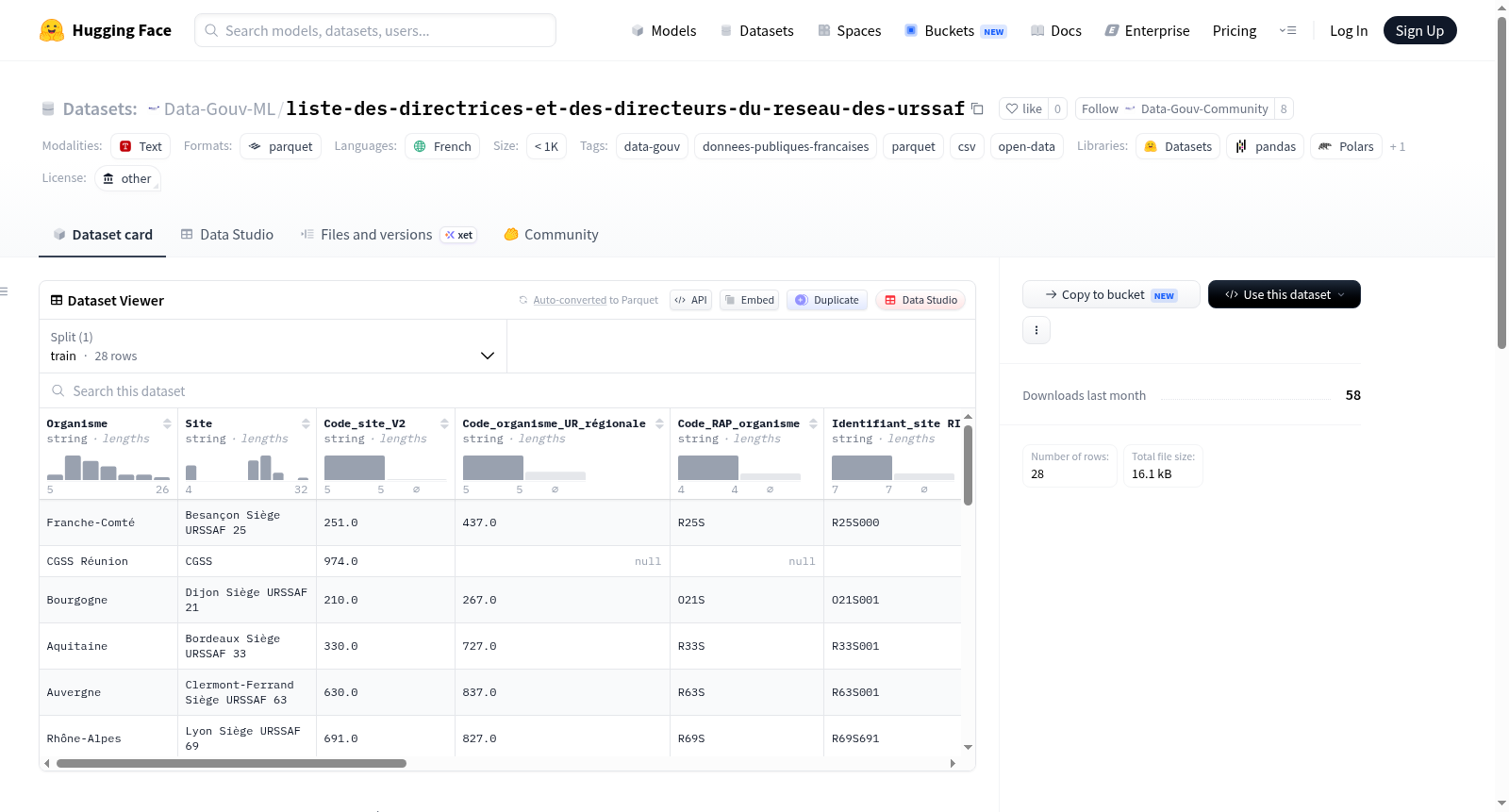Click the Clermont-Ferrand Siège URSSAF 63 cell
1509x812 pixels.
[247, 692]
